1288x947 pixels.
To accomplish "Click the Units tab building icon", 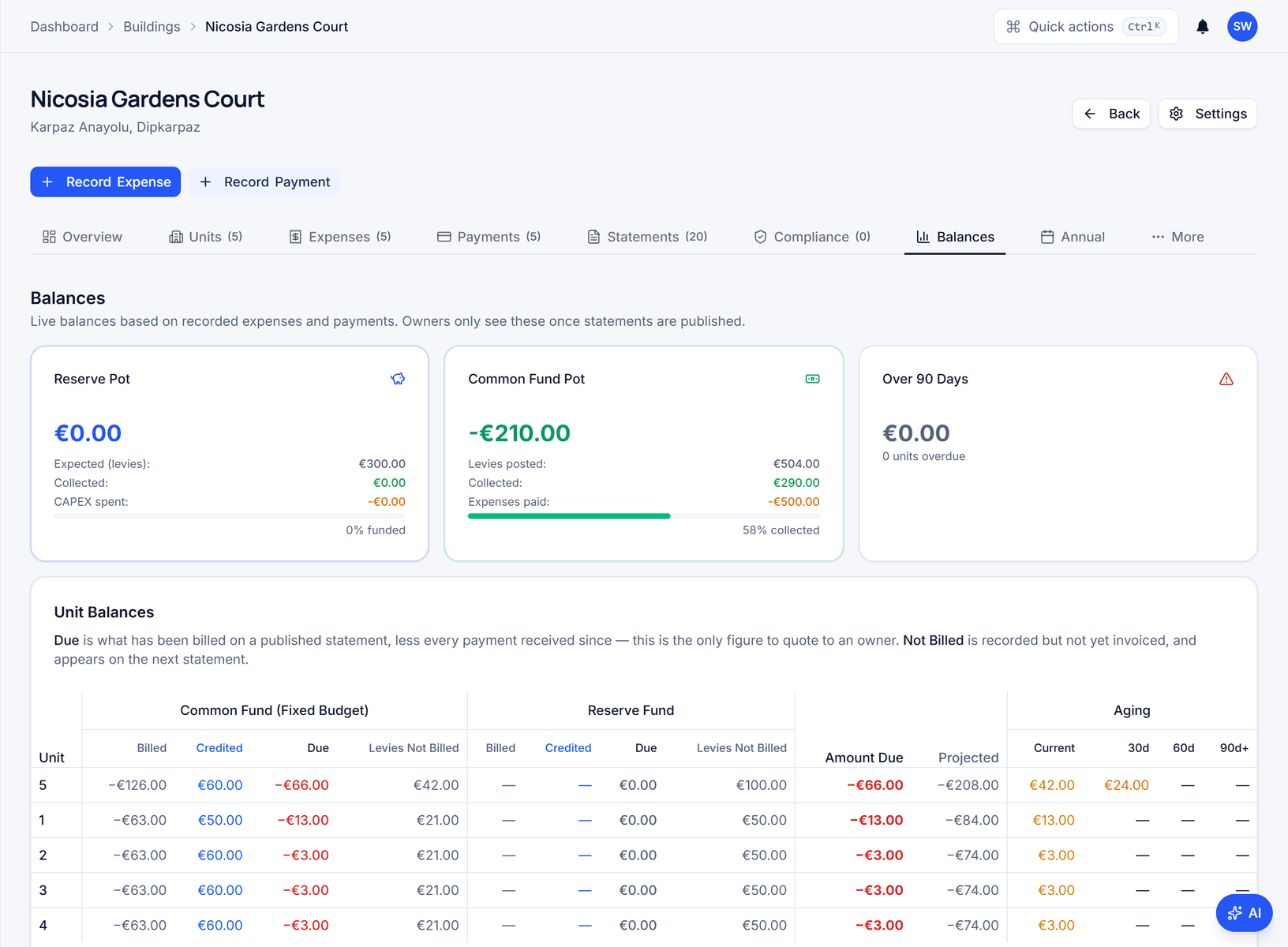I will pyautogui.click(x=176, y=237).
